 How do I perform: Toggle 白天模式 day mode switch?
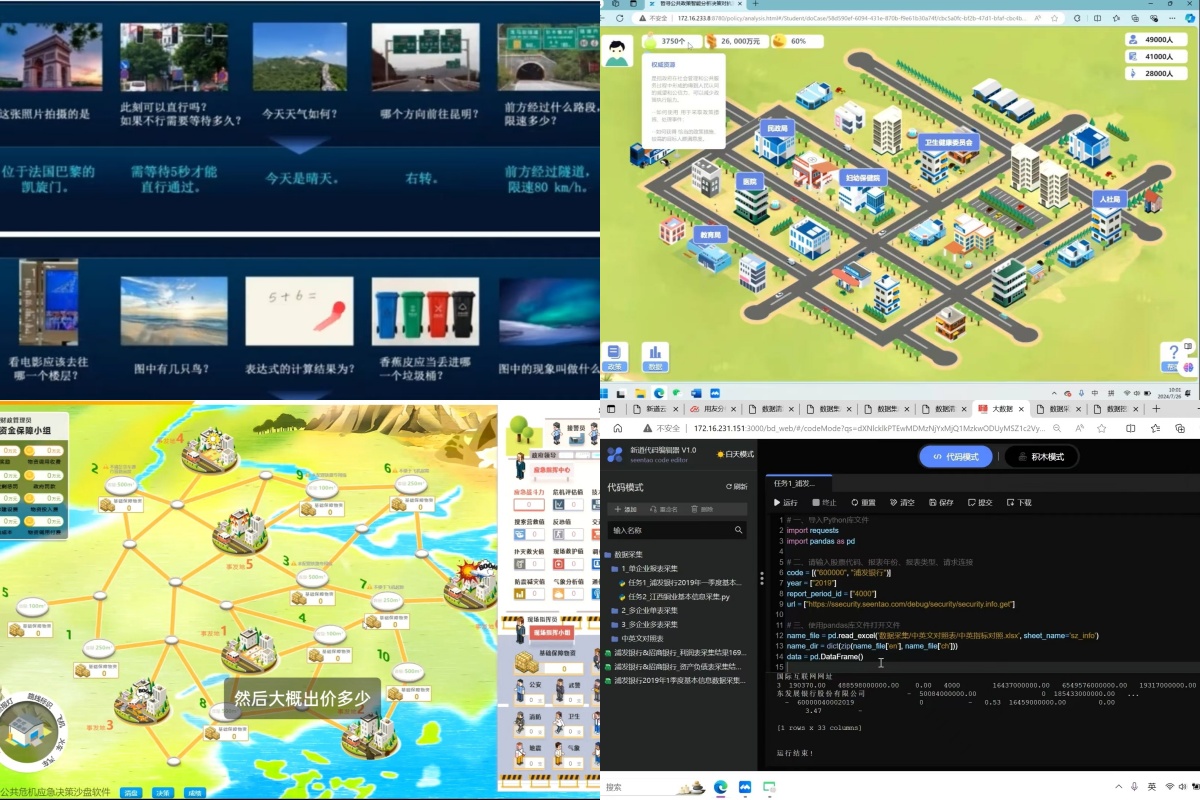coord(735,454)
